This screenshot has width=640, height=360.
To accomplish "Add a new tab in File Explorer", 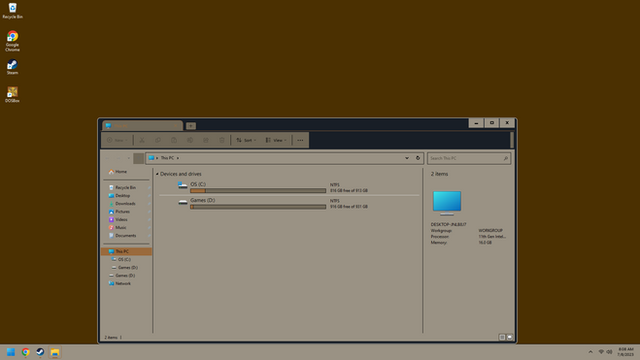I will (x=191, y=126).
